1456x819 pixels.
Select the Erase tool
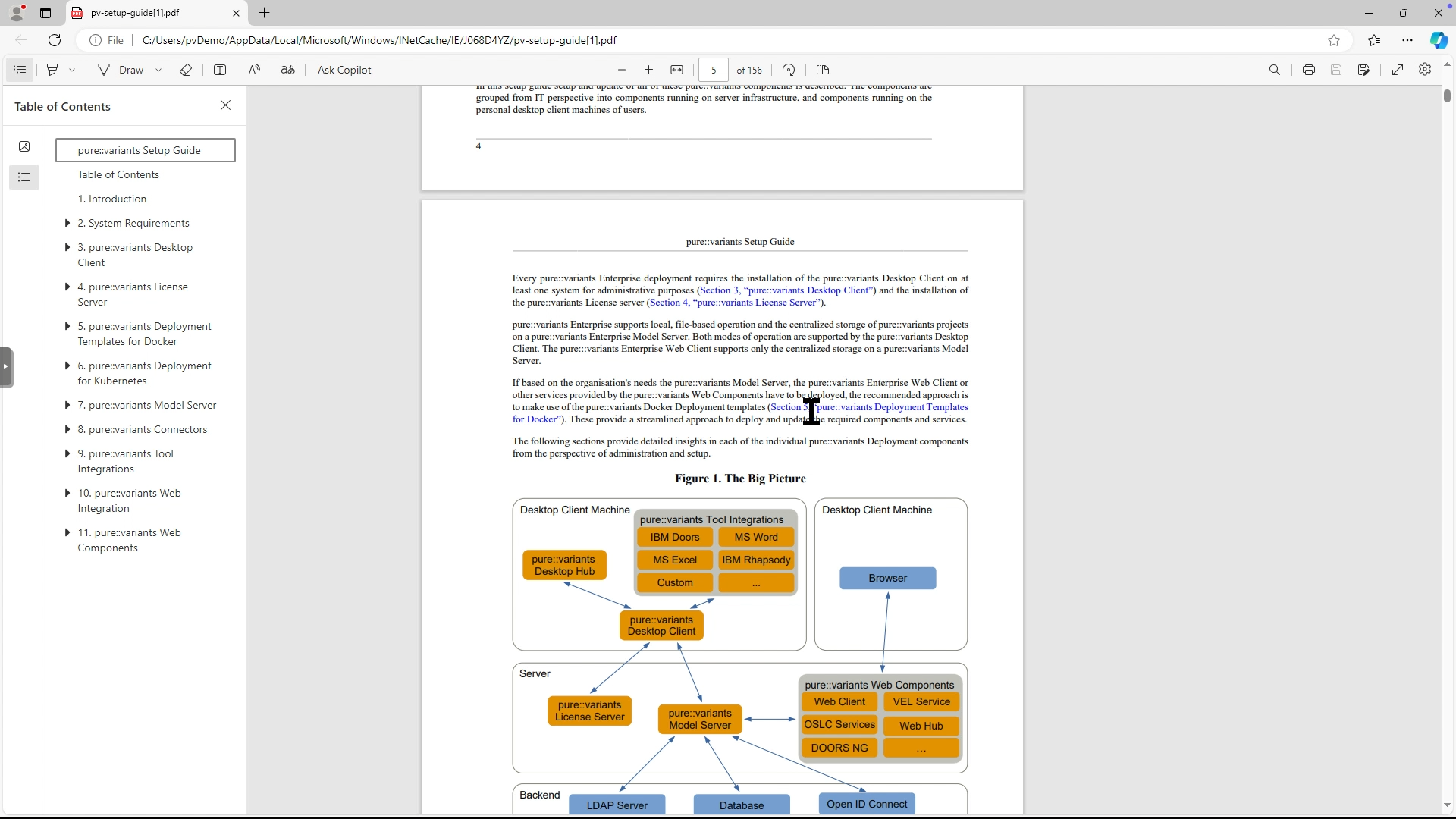(x=186, y=70)
